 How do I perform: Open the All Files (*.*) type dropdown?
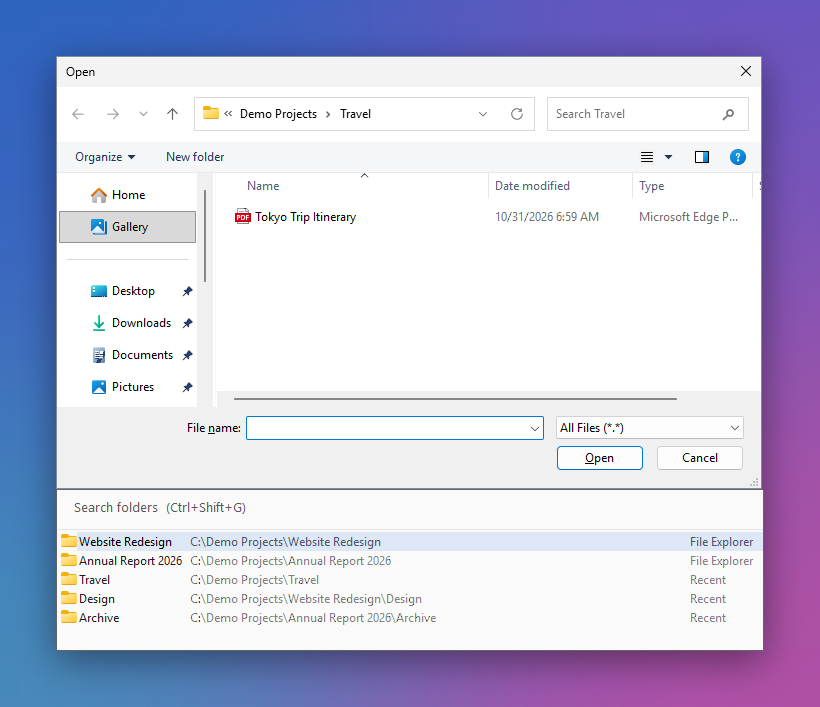click(x=650, y=428)
